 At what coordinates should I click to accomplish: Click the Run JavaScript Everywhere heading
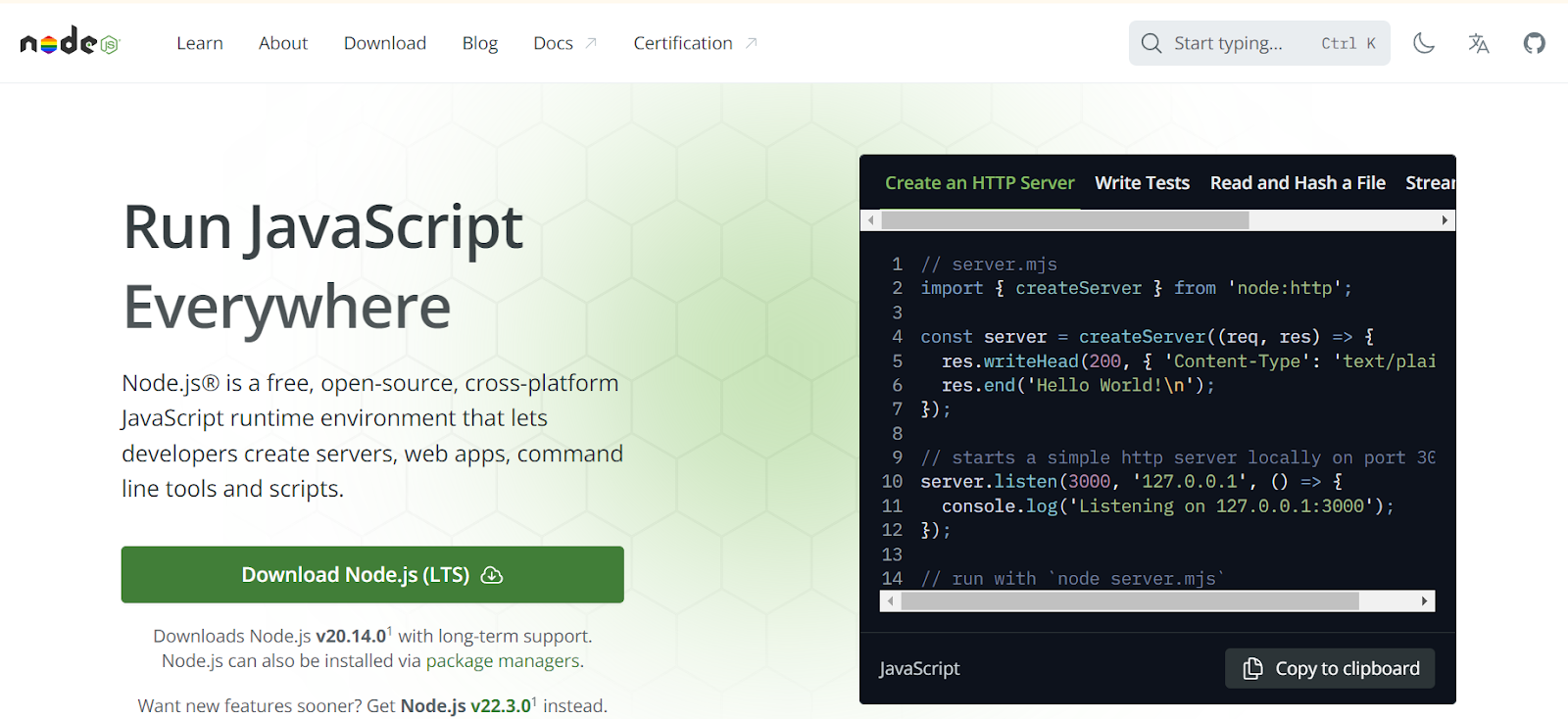(x=323, y=266)
